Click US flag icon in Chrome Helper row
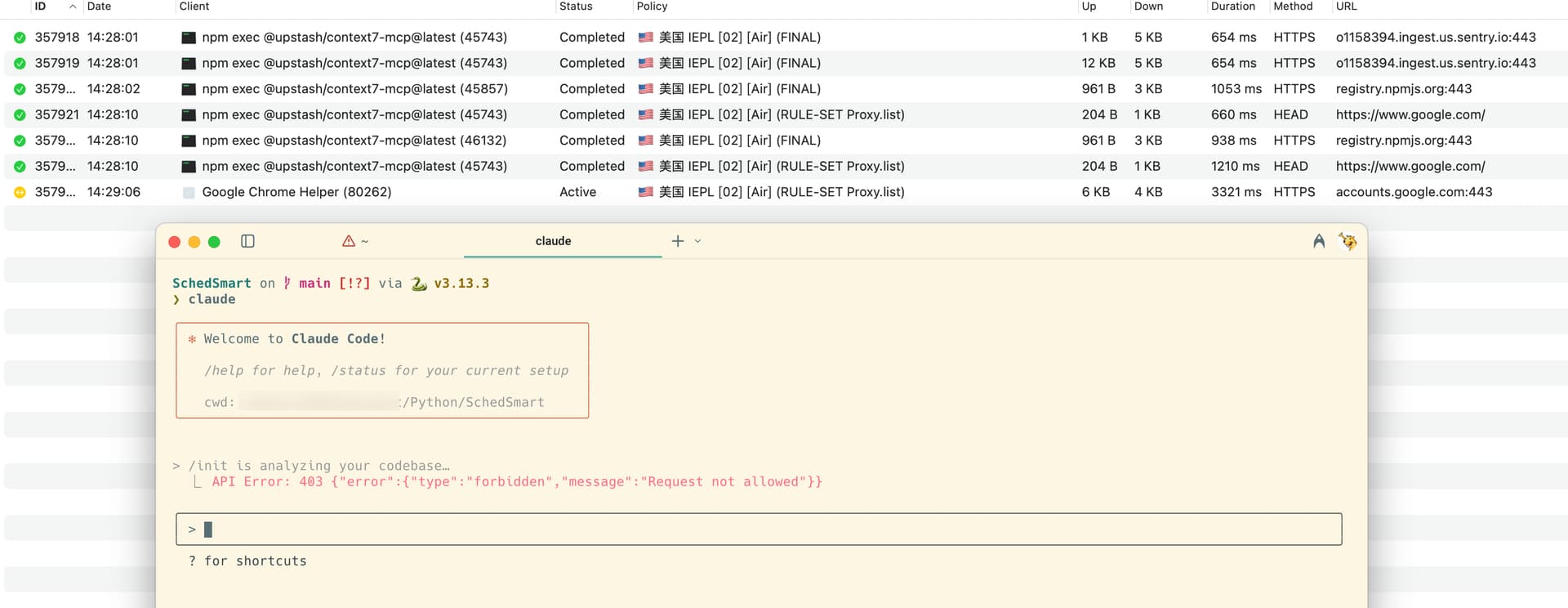 (645, 192)
